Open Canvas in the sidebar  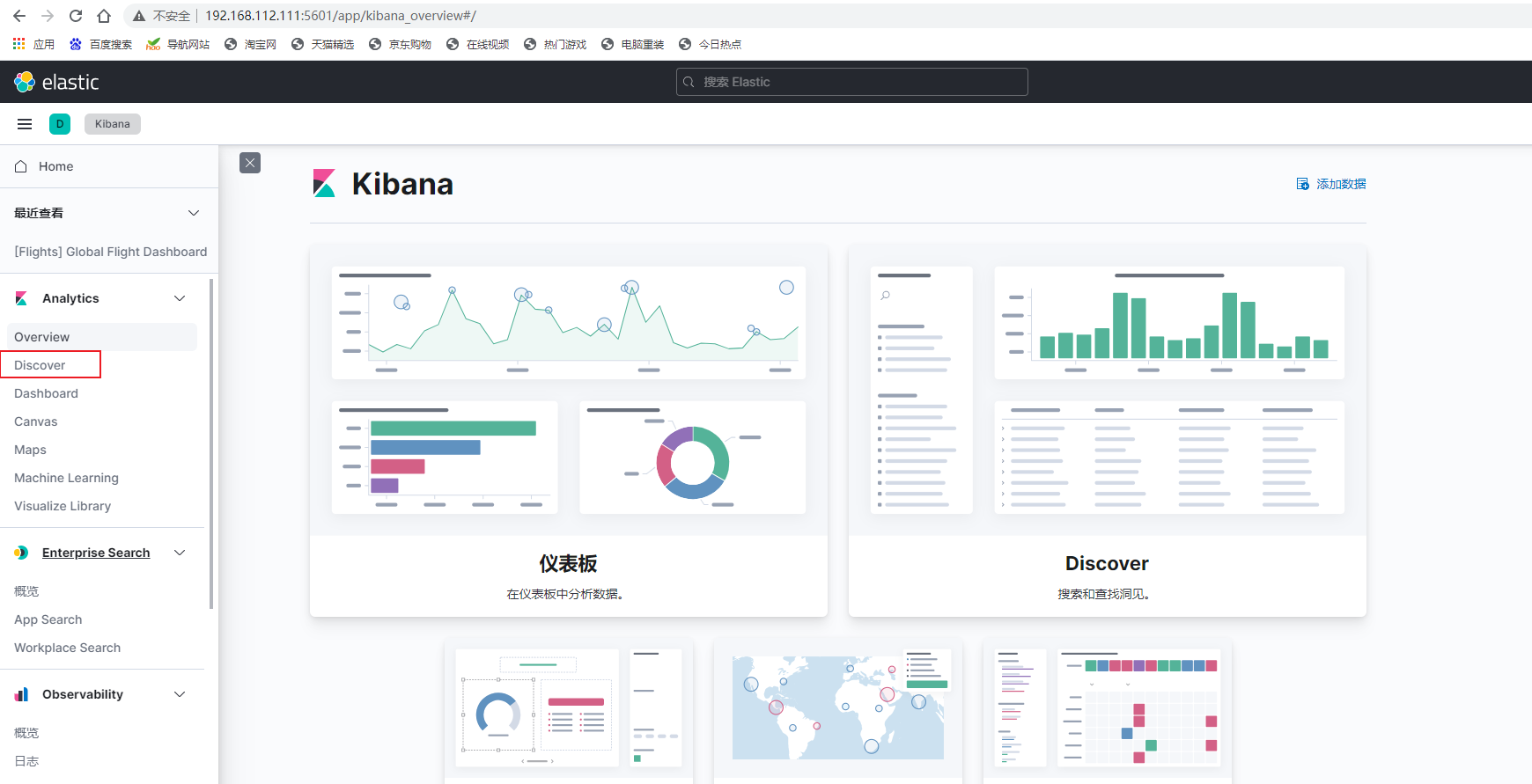pos(35,421)
